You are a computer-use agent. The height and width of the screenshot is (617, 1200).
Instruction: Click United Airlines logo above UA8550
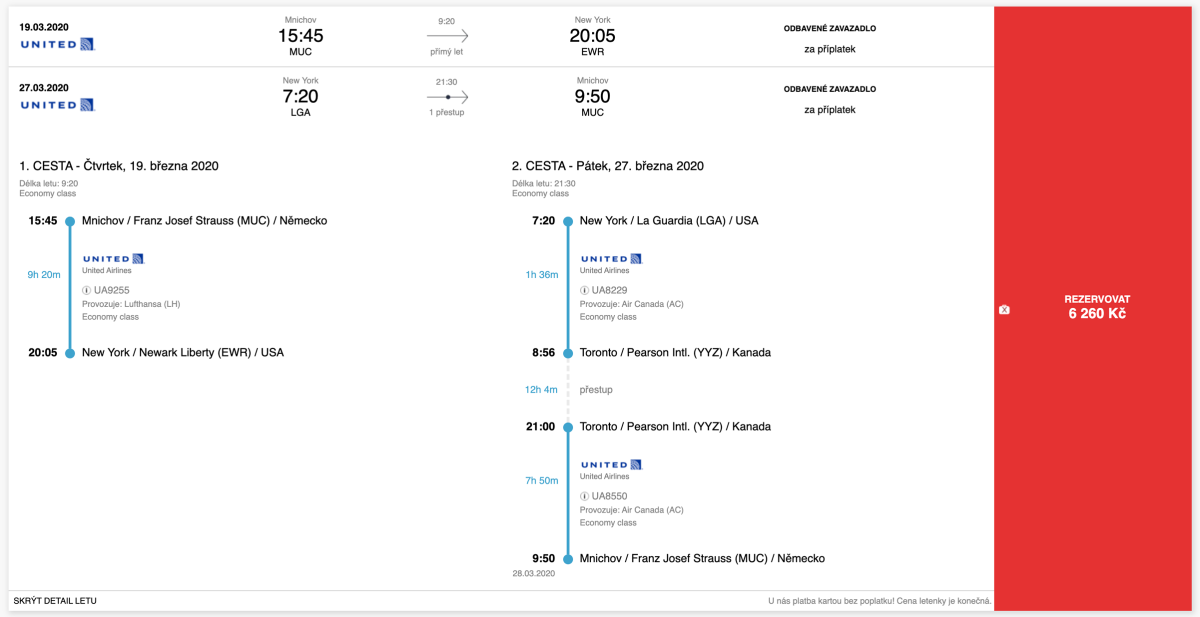611,464
